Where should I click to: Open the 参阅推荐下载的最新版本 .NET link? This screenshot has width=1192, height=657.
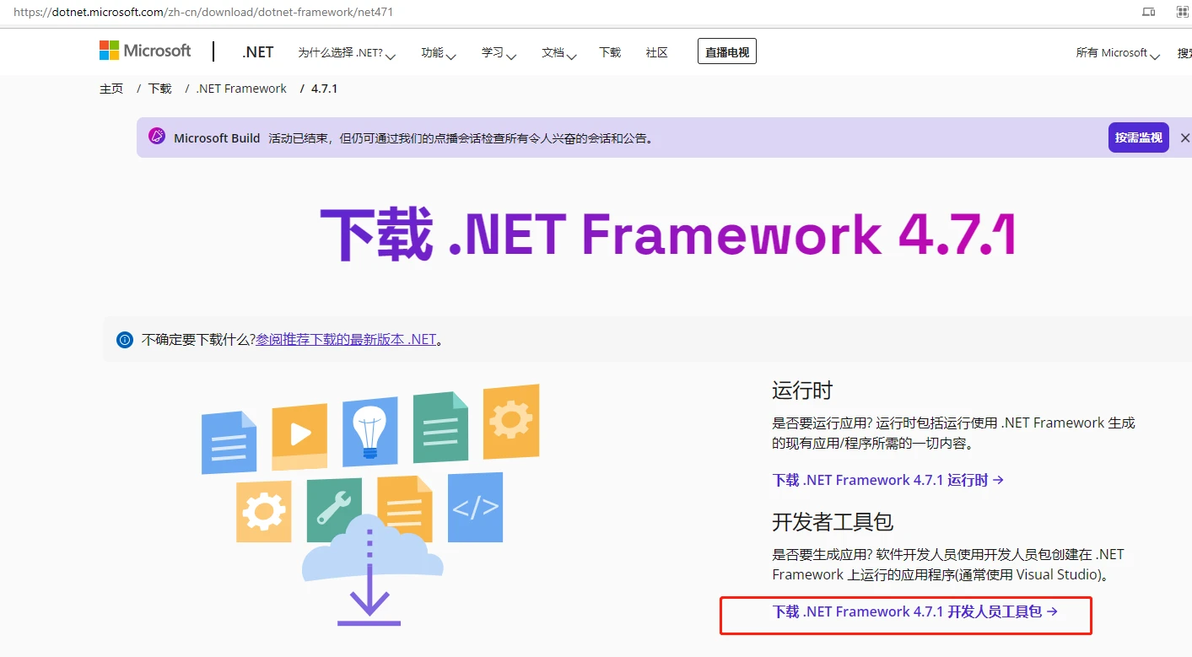[x=346, y=339]
